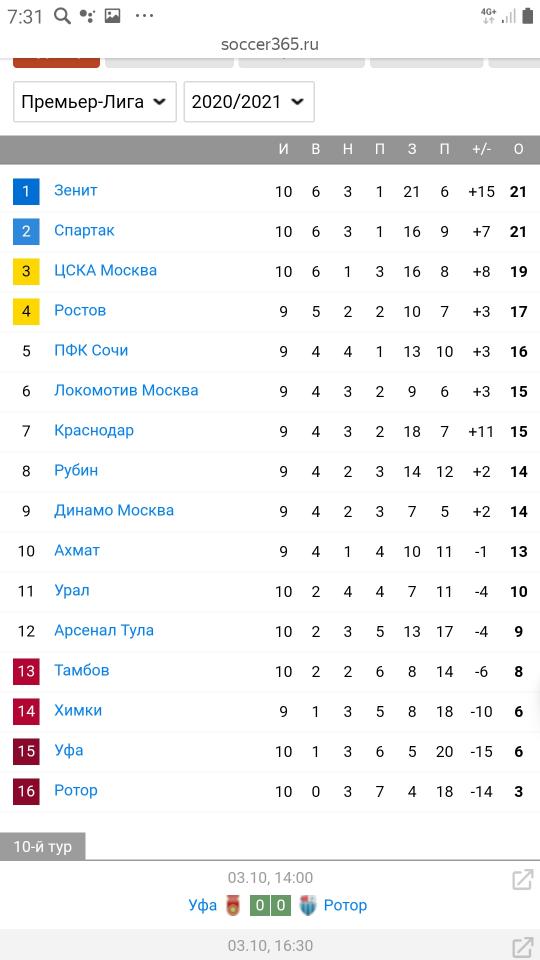
Task: Open the Краснодар team link
Action: pyautogui.click(x=94, y=430)
